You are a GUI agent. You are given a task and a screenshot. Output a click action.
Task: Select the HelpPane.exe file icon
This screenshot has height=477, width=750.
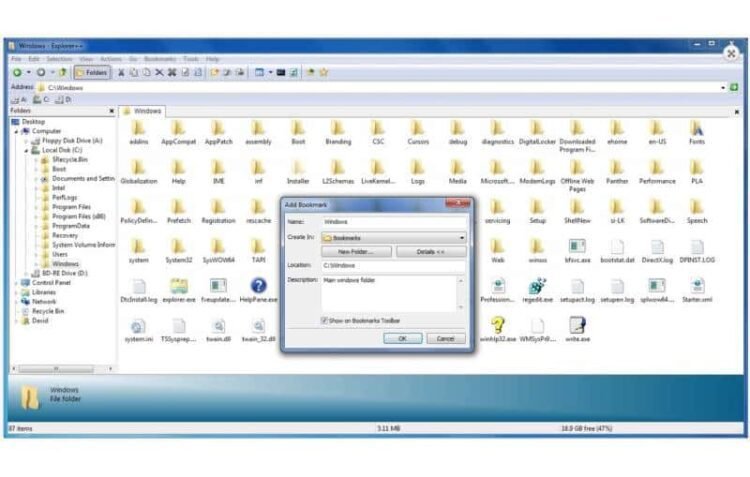tap(258, 290)
